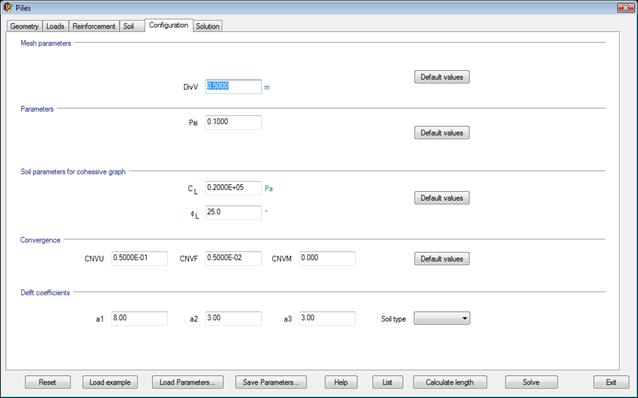Click Load example button
This screenshot has width=638, height=398.
coord(110,382)
